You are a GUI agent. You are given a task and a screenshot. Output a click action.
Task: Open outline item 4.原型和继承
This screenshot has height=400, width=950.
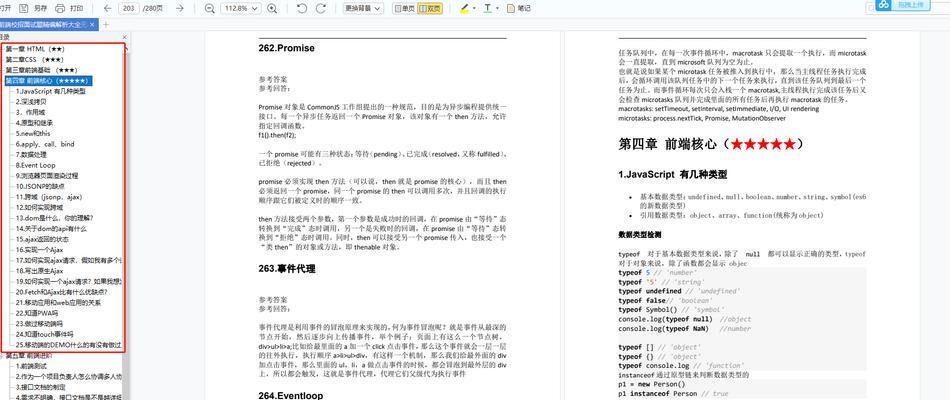pos(35,123)
